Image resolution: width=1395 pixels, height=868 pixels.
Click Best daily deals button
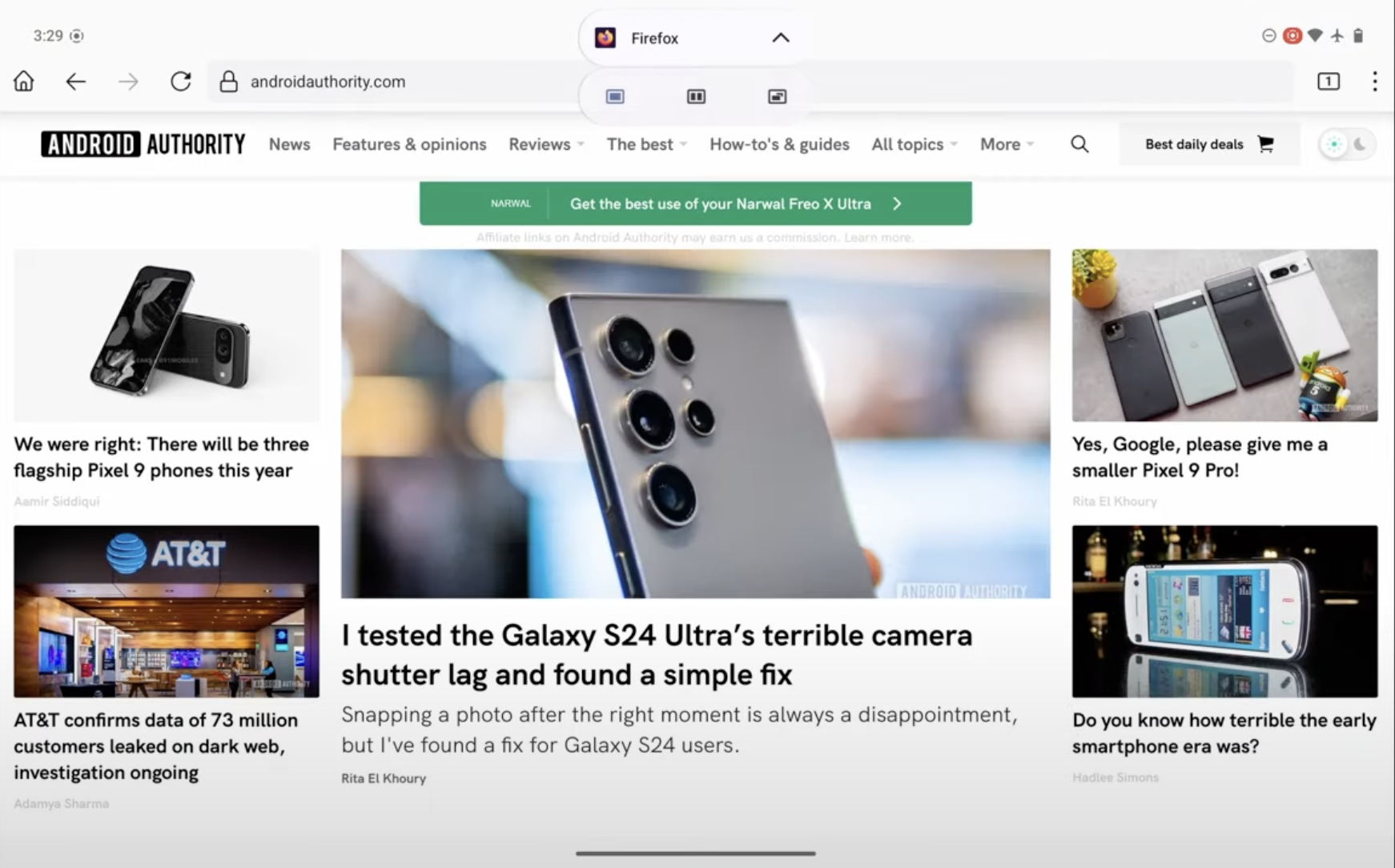pyautogui.click(x=1209, y=144)
